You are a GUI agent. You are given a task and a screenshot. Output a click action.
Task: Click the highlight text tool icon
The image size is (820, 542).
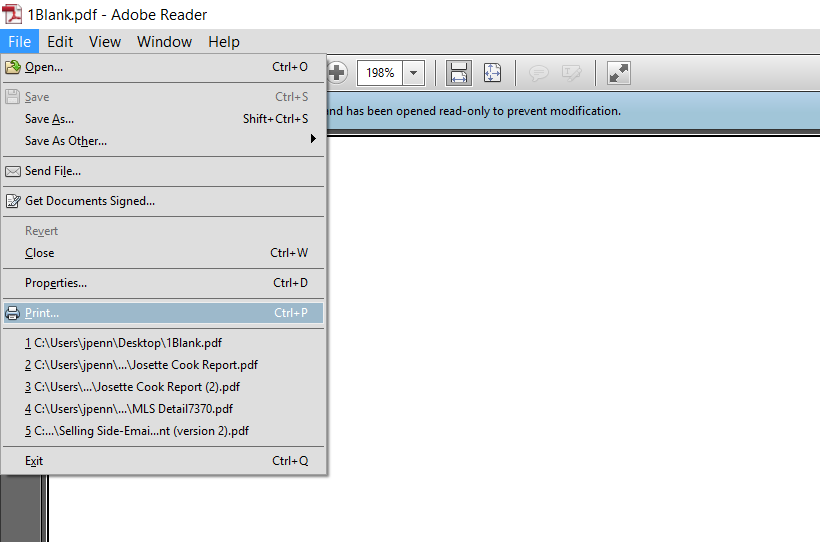(x=571, y=73)
